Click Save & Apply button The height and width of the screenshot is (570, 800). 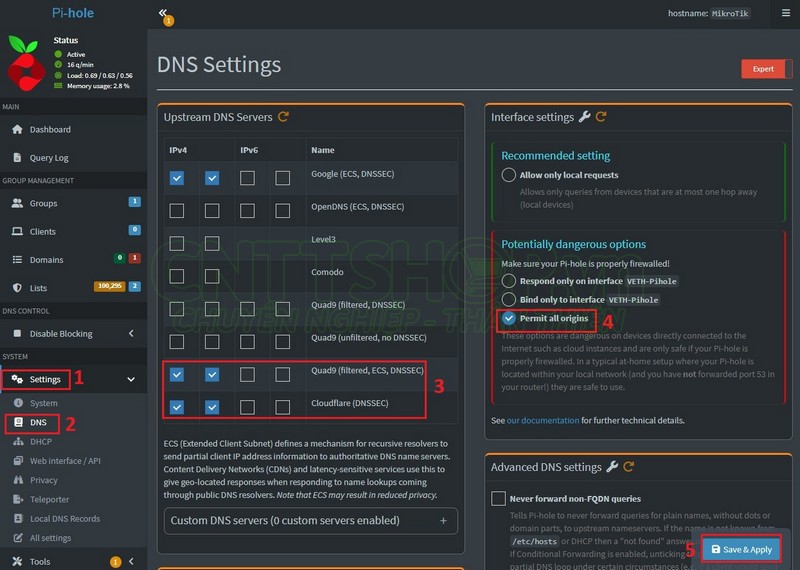pos(742,549)
